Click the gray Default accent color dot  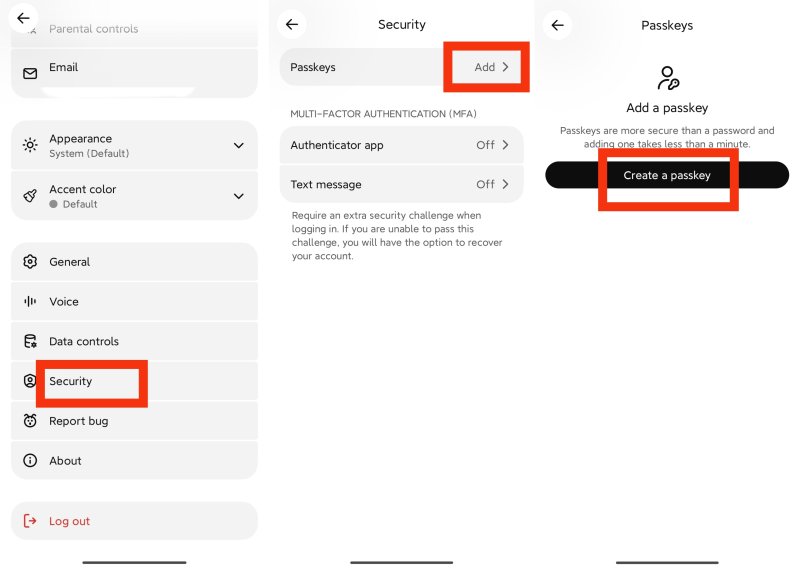(54, 204)
